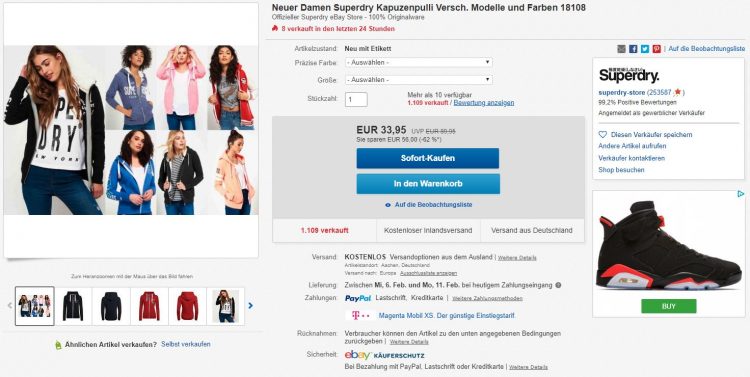Click green BUY button in ad
The height and width of the screenshot is (377, 750).
[669, 306]
